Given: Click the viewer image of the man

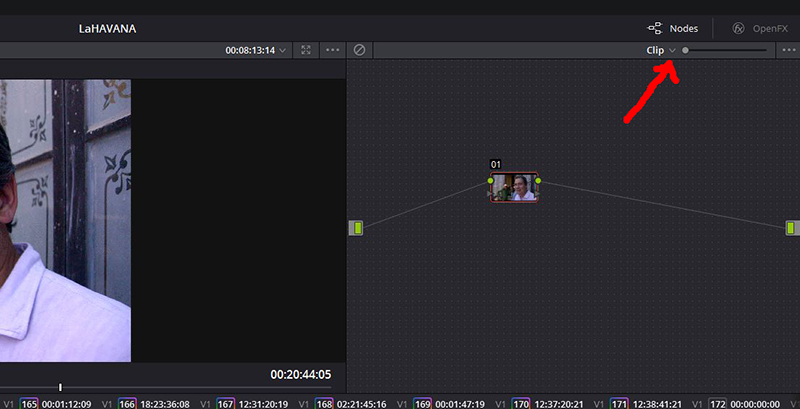Looking at the screenshot, I should [x=65, y=220].
